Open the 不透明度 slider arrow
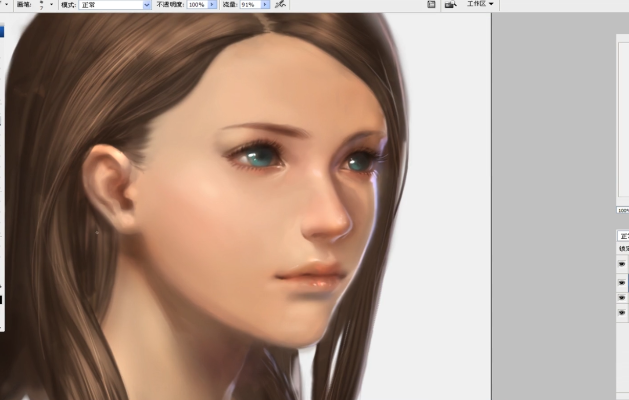 pos(212,5)
